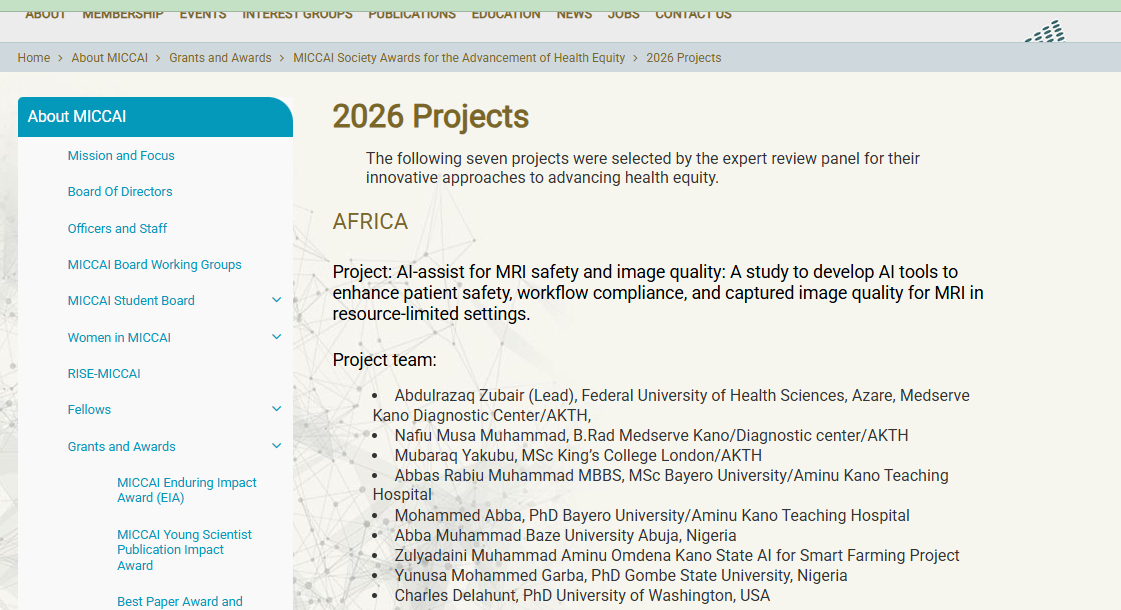This screenshot has width=1121, height=610.
Task: Open the ABOUT menu item
Action: click(x=45, y=14)
